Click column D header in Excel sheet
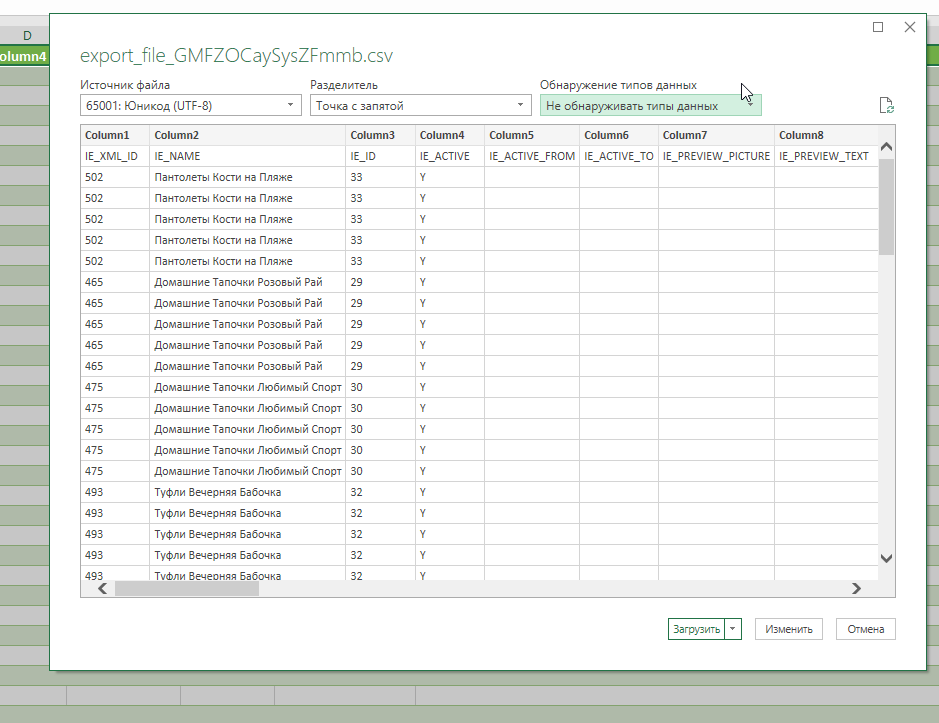939x723 pixels. [25, 35]
